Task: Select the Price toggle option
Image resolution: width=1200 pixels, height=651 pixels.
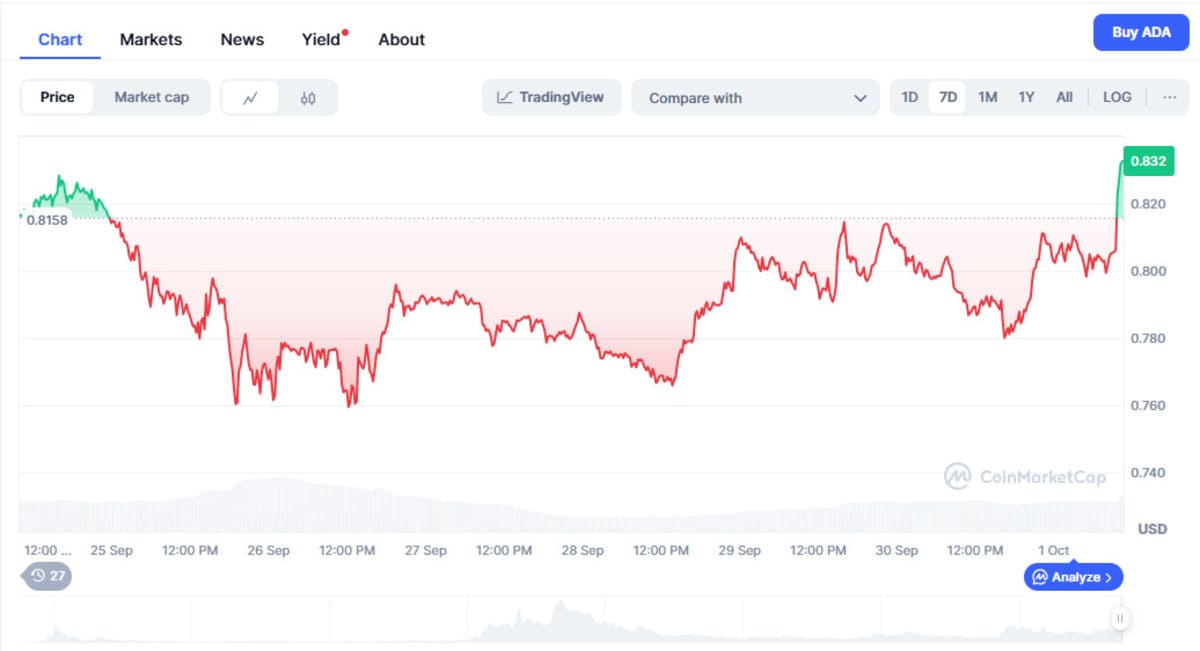Action: click(57, 97)
